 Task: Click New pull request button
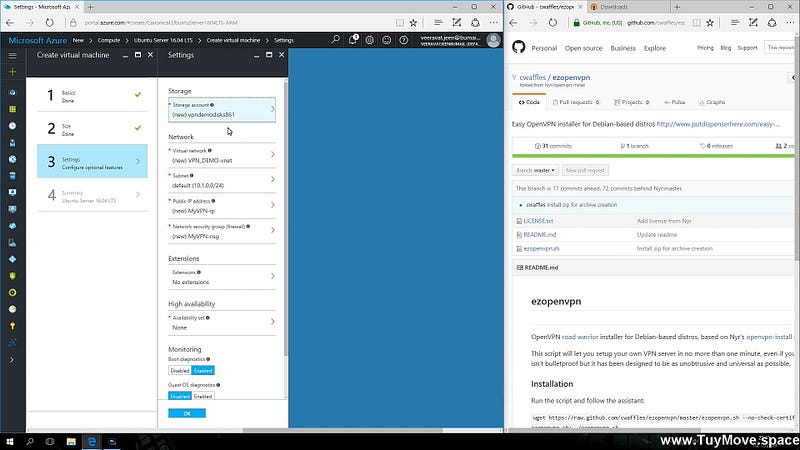pyautogui.click(x=585, y=170)
